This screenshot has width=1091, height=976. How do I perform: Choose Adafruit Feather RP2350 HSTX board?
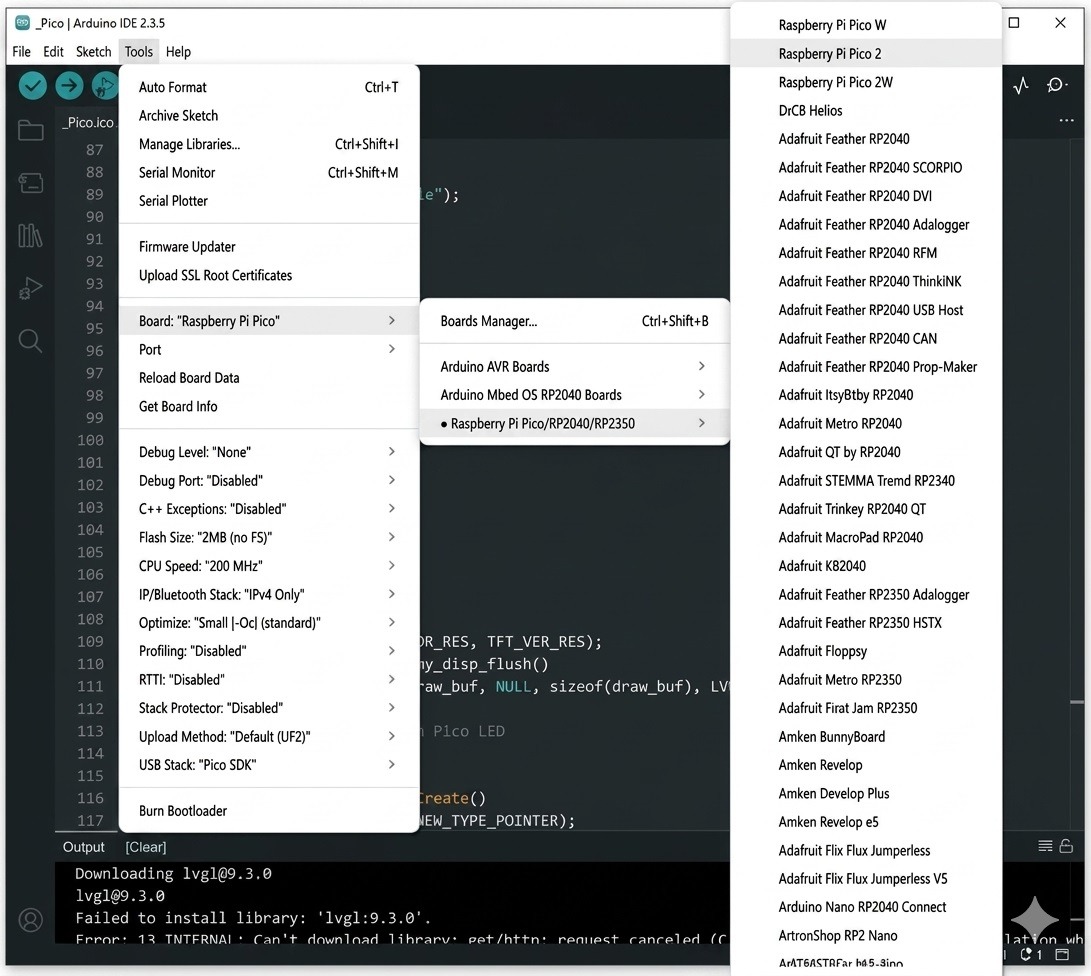866,623
